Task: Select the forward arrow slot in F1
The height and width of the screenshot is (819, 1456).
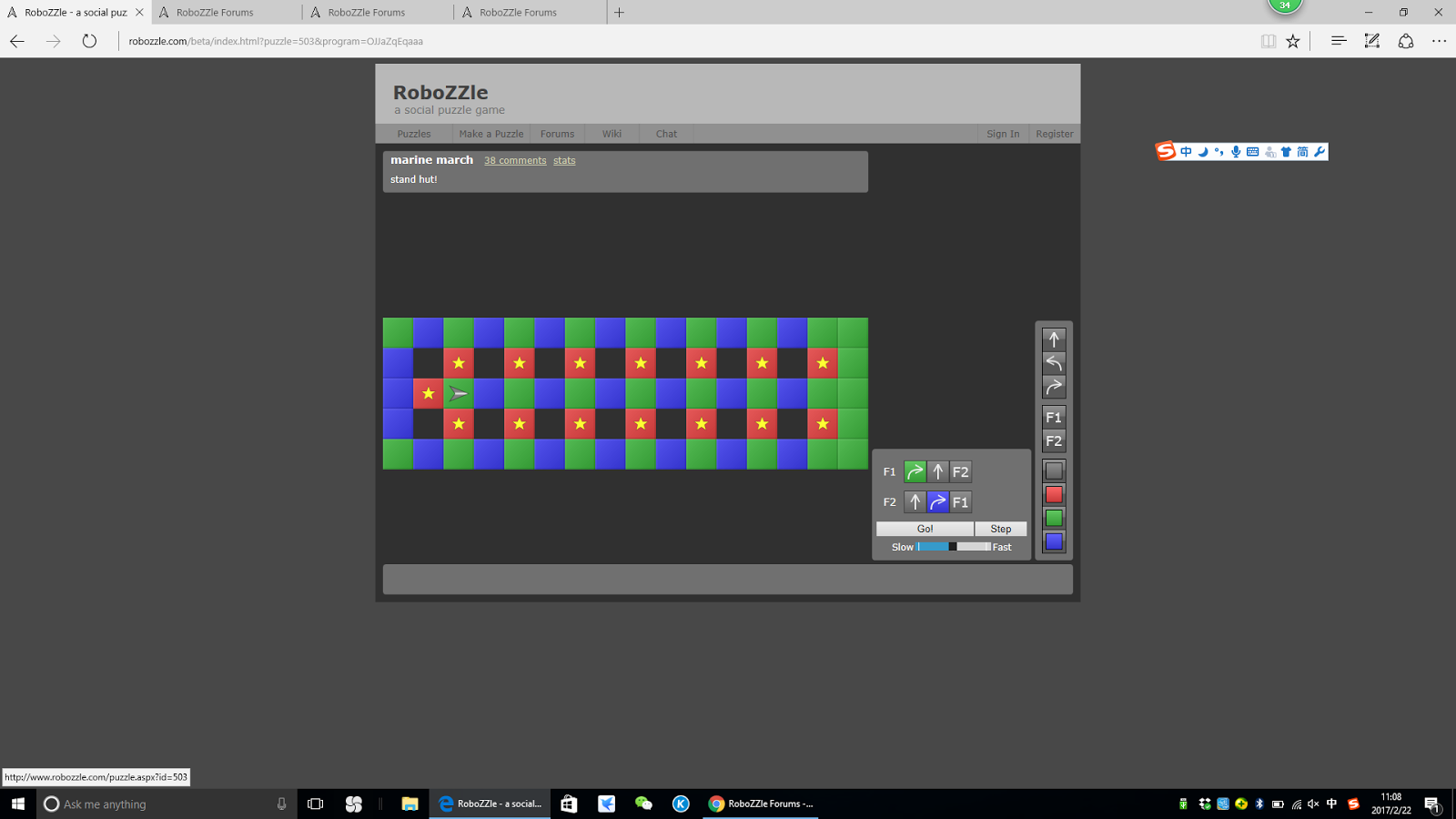Action: point(938,471)
